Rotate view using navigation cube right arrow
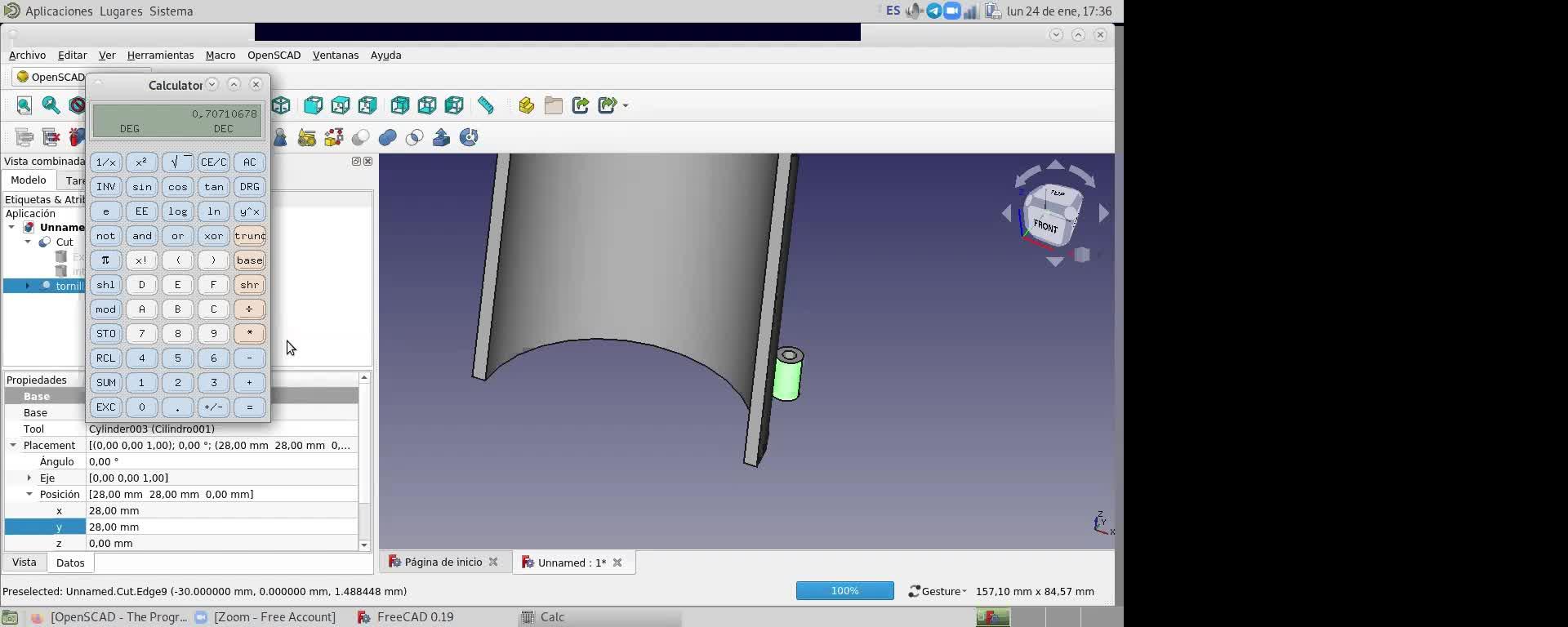The width and height of the screenshot is (1568, 627). point(1104,213)
